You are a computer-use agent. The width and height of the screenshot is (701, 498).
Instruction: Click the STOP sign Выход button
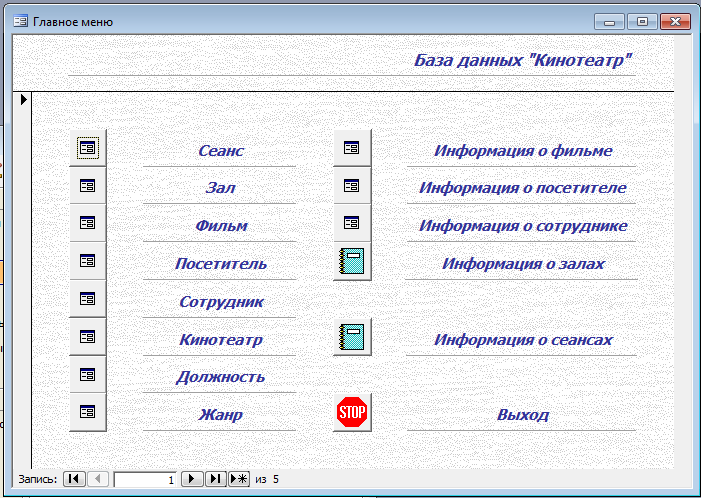352,412
